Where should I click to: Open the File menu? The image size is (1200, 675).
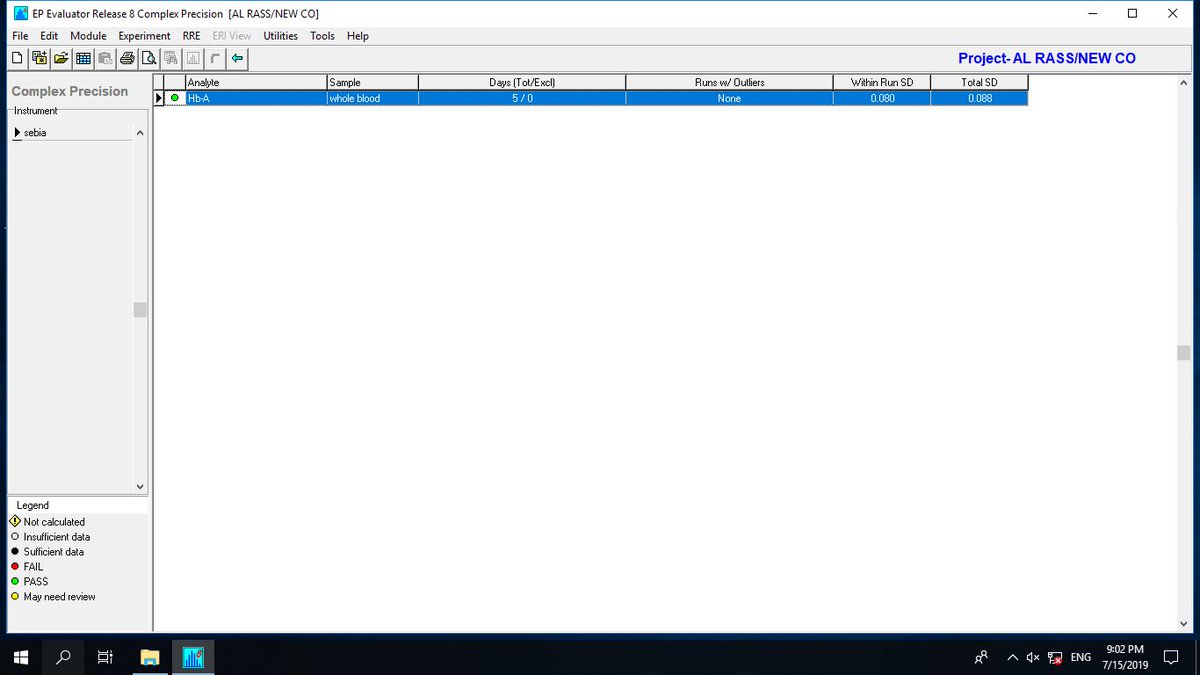pyautogui.click(x=20, y=35)
